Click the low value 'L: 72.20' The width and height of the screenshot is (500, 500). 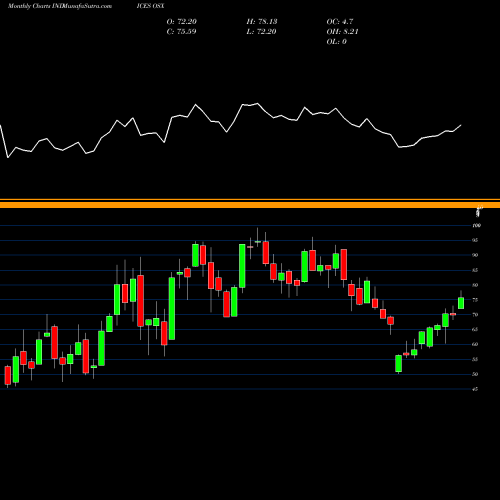click(261, 32)
